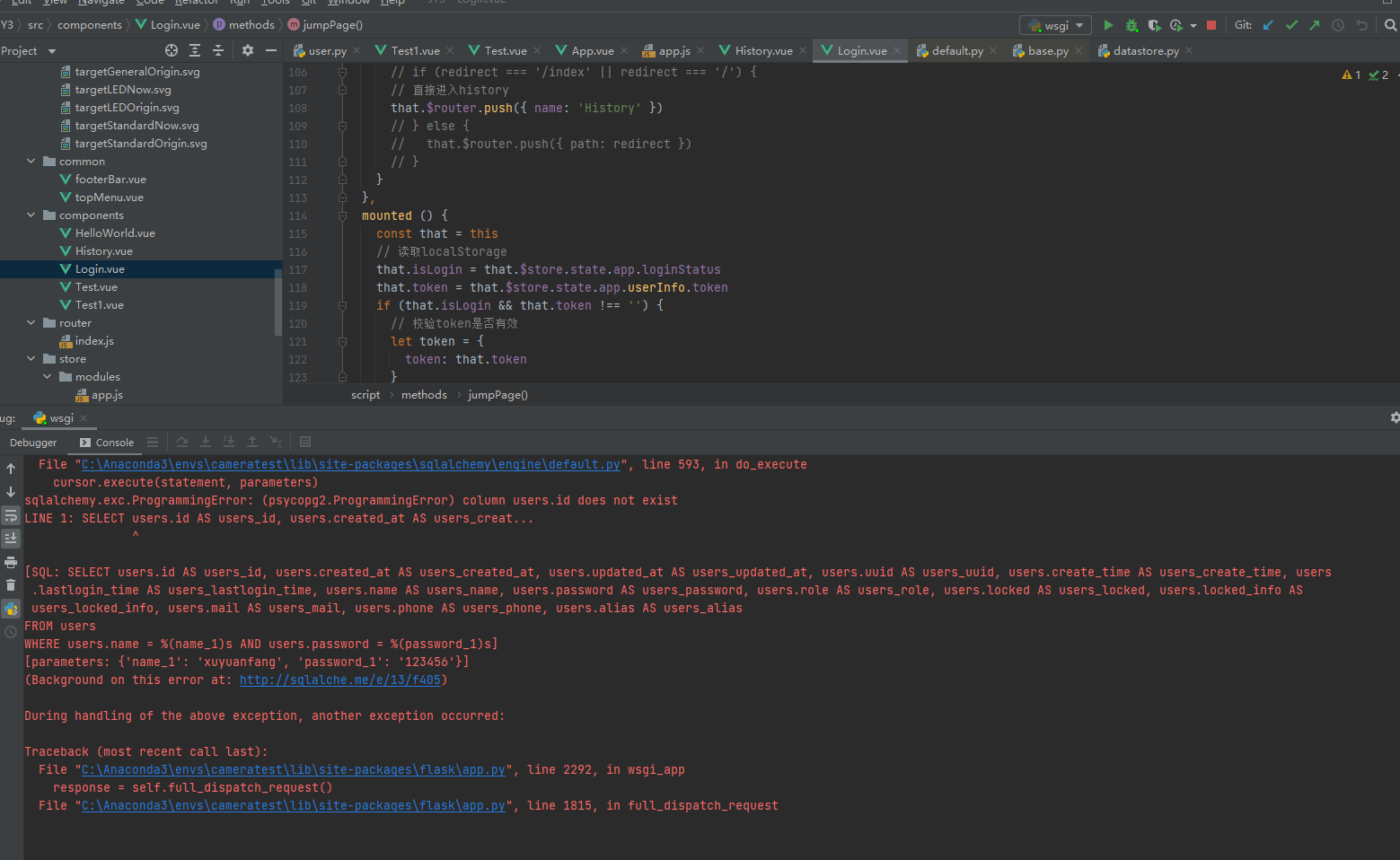Click the green Run button
Image resolution: width=1400 pixels, height=860 pixels.
[1108, 25]
